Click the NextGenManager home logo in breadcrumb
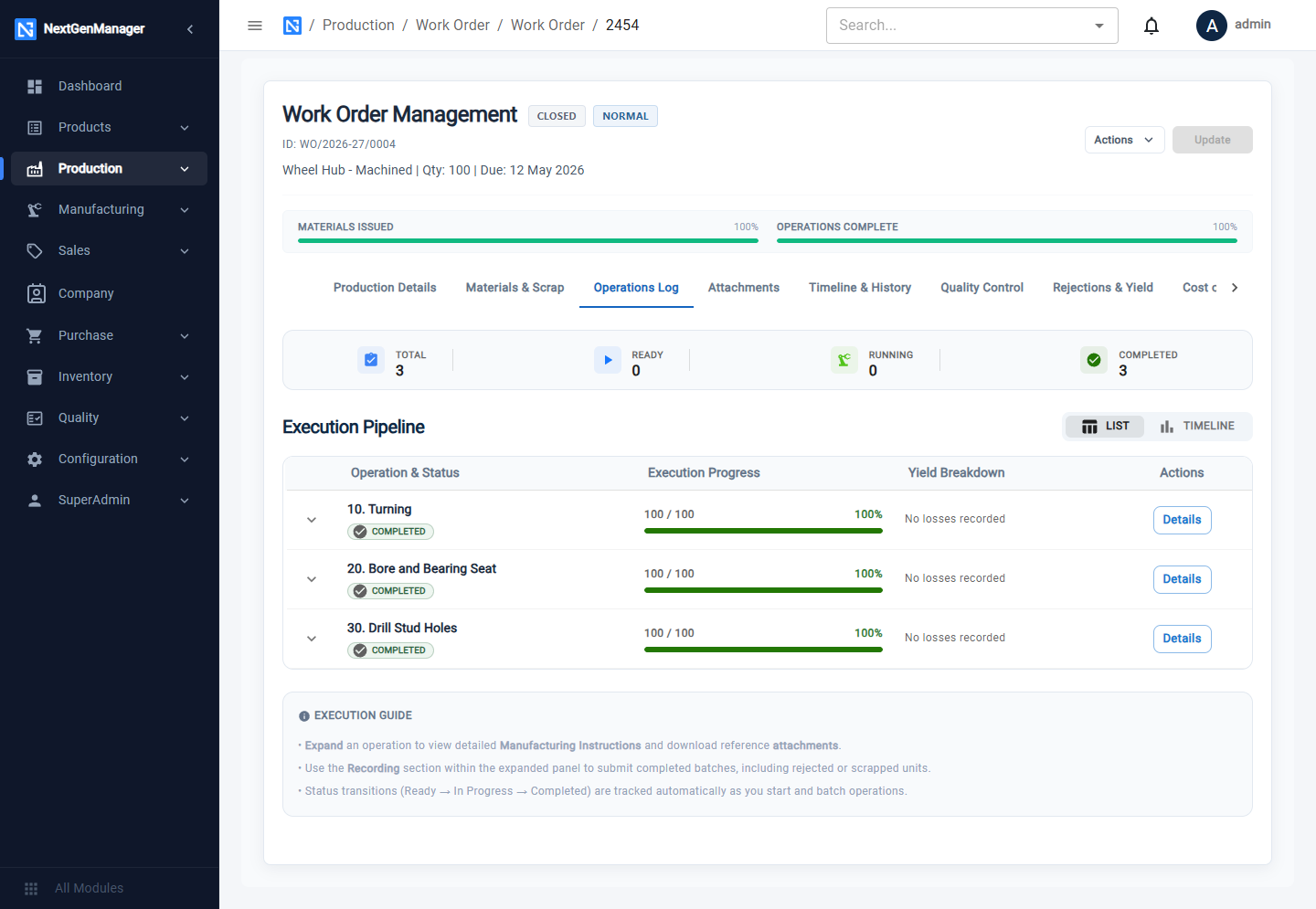This screenshot has height=909, width=1316. pyautogui.click(x=292, y=26)
